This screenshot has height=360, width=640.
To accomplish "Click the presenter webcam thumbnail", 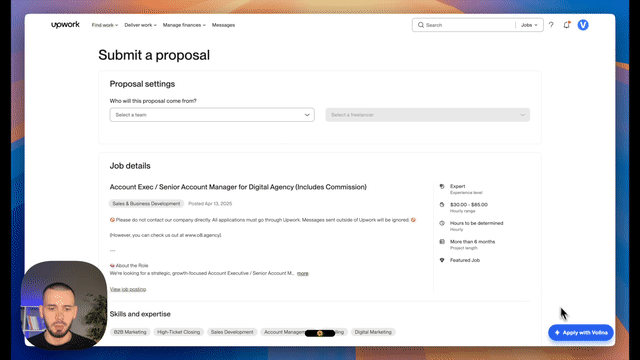I will [64, 305].
